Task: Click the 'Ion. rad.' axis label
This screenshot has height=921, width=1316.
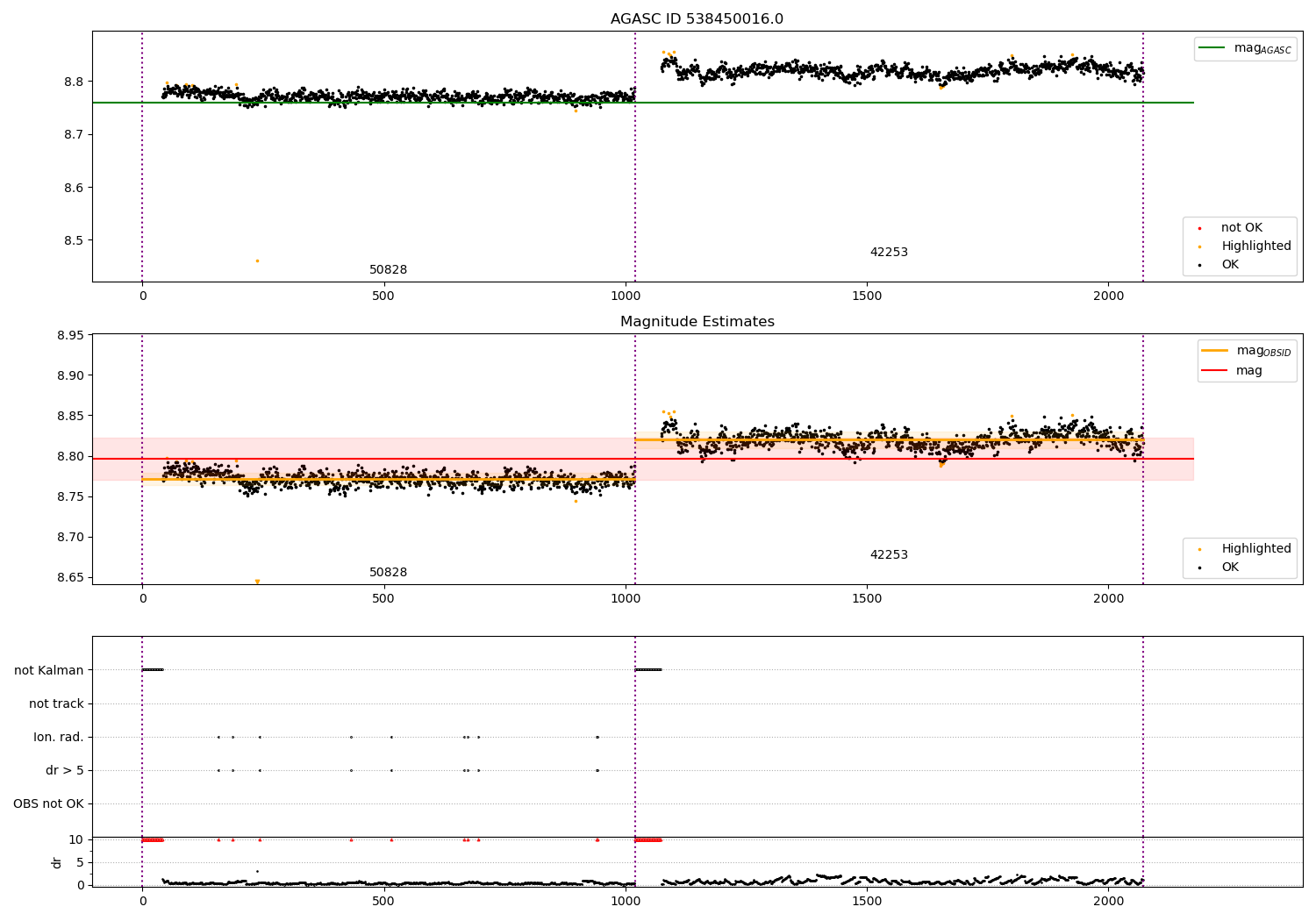Action: [x=59, y=737]
